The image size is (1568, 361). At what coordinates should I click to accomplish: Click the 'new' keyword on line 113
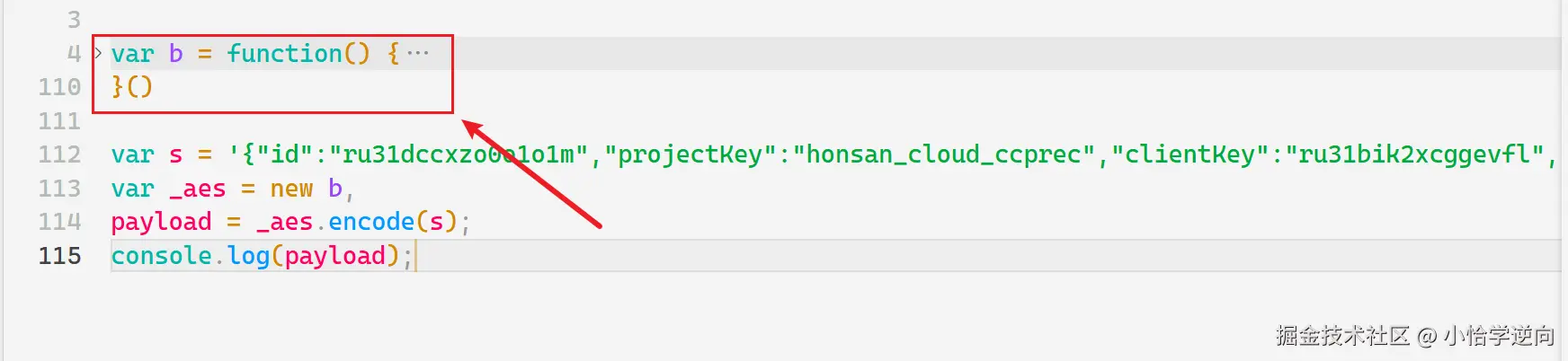(291, 189)
